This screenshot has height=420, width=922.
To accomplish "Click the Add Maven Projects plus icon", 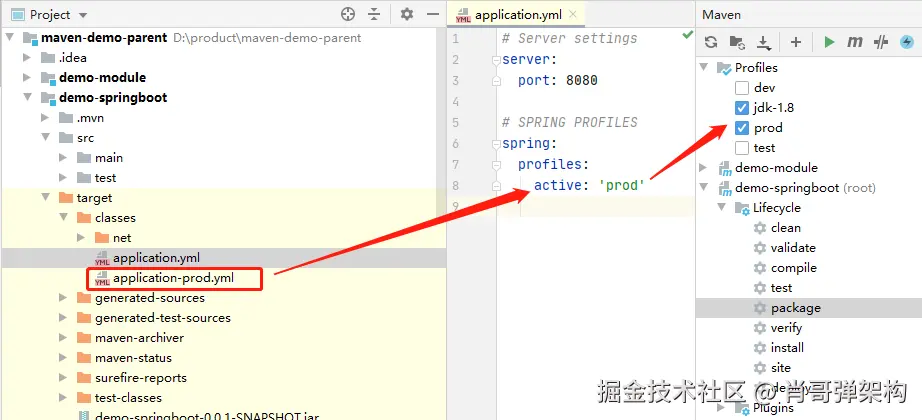I will click(796, 42).
